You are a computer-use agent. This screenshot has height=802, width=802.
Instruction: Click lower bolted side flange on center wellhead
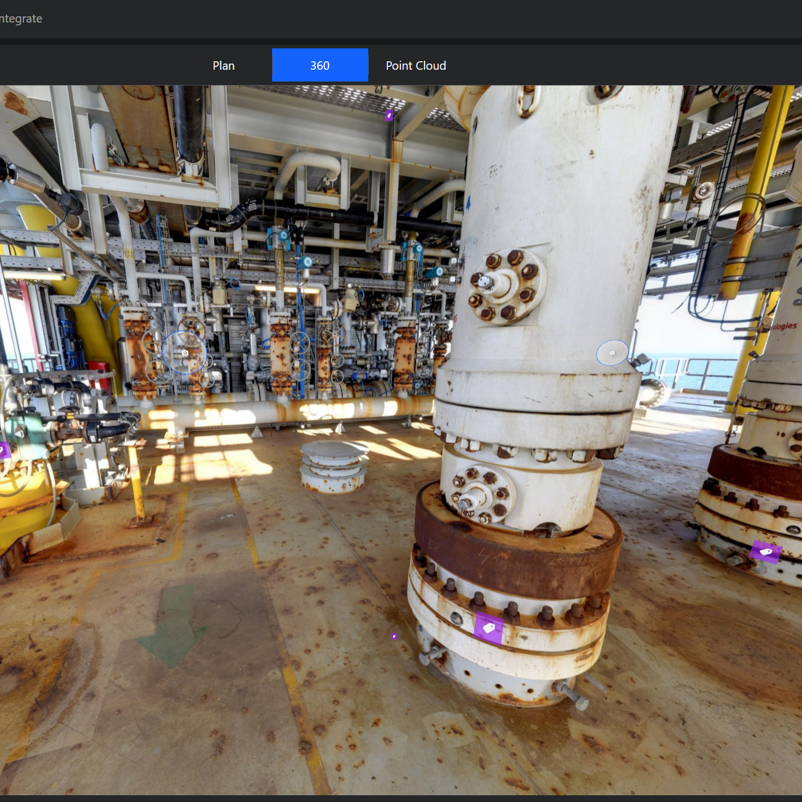482,494
